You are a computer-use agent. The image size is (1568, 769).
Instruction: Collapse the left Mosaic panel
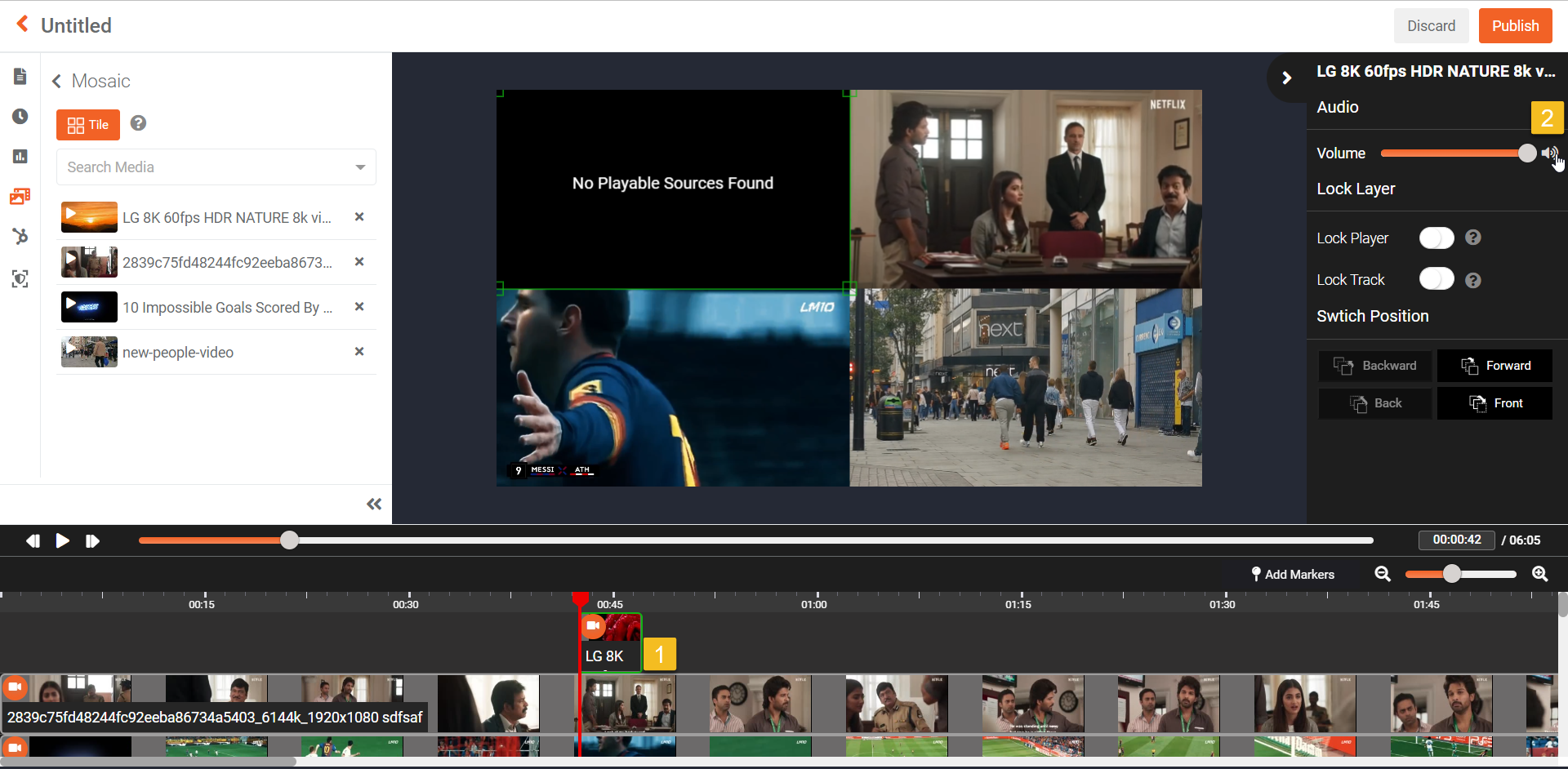(374, 505)
